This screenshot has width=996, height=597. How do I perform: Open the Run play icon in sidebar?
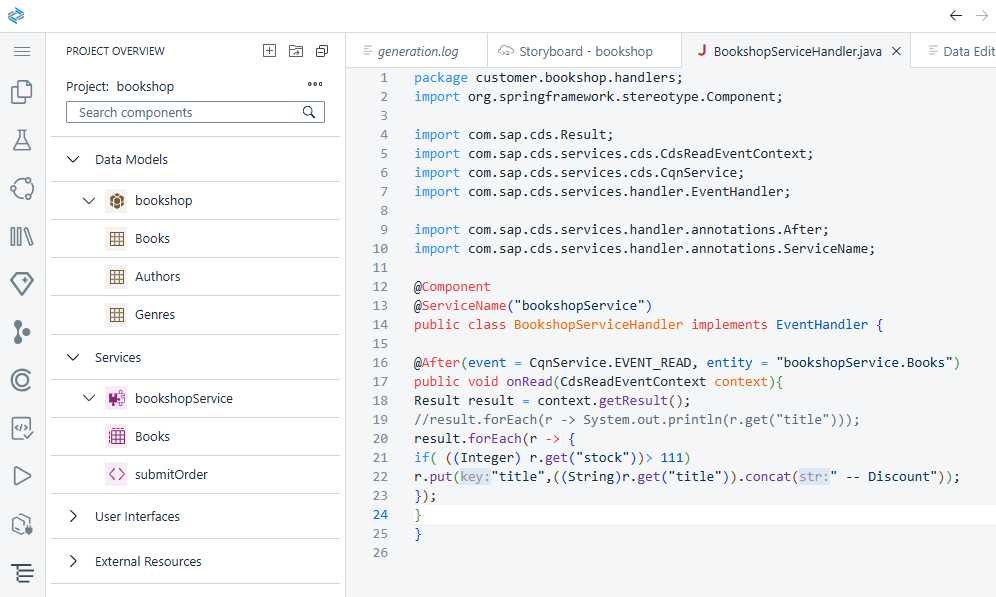[x=22, y=476]
